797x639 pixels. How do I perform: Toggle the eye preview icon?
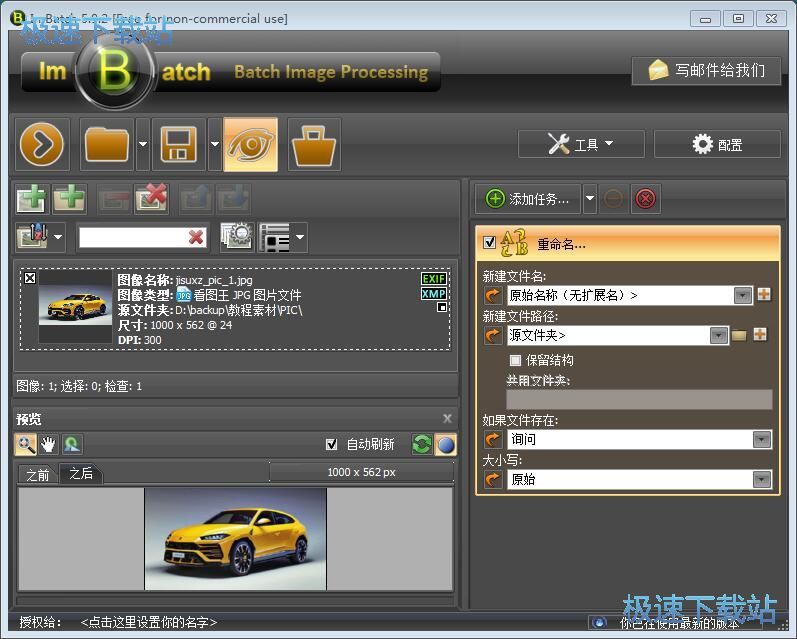[x=251, y=144]
